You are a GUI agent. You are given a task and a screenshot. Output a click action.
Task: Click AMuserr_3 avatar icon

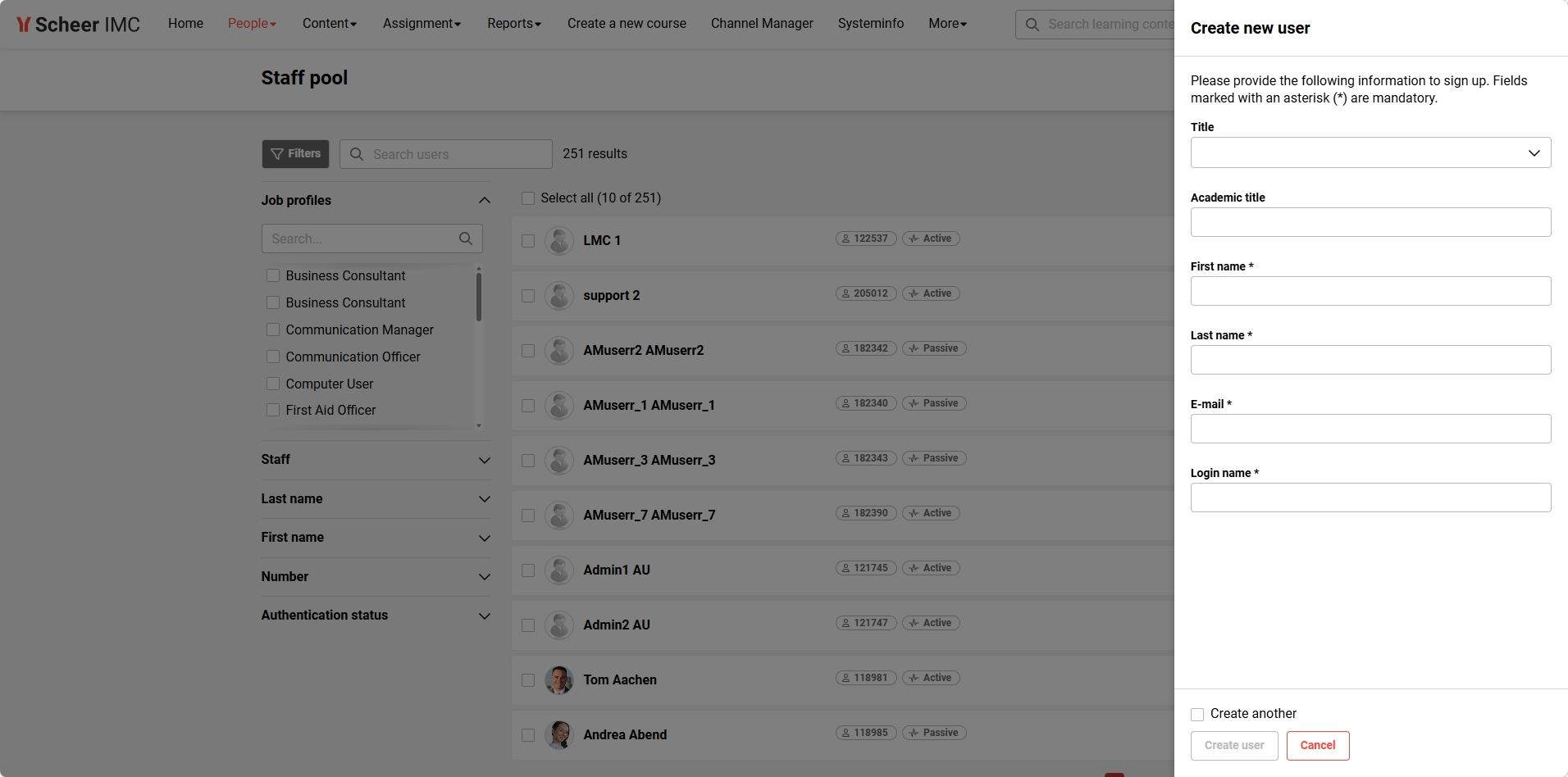[x=559, y=461]
